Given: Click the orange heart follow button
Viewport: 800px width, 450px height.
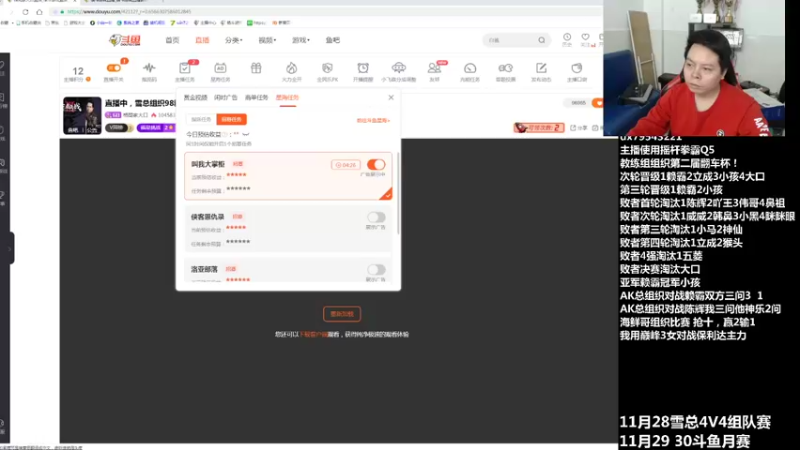Looking at the screenshot, I should click(597, 103).
